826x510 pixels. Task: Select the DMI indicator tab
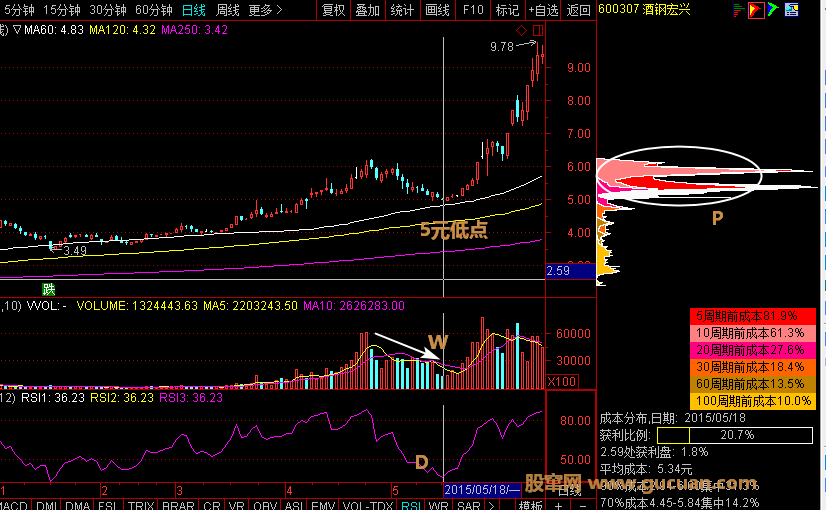click(x=47, y=505)
